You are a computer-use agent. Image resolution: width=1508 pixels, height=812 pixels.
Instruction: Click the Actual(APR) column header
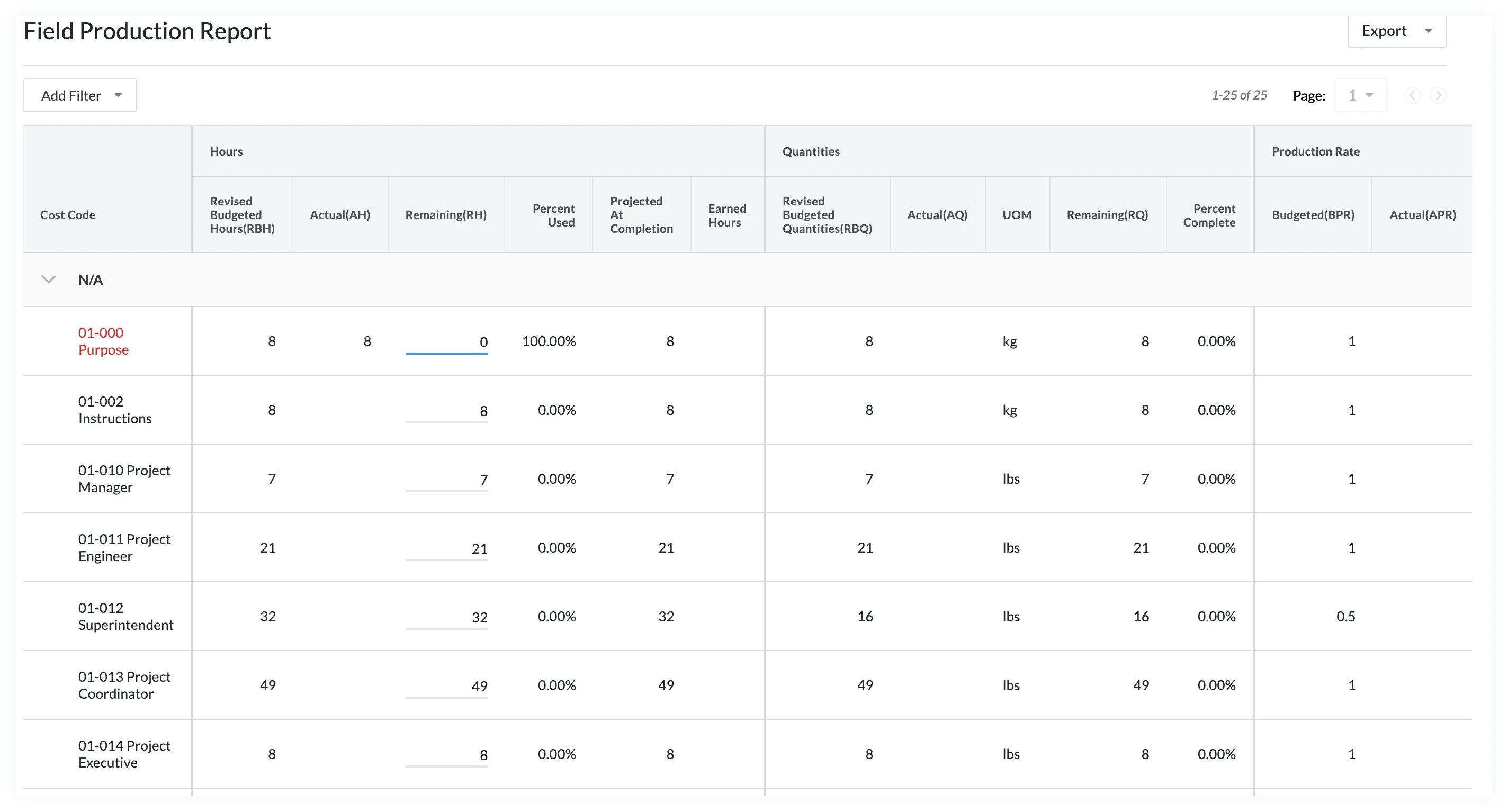coord(1423,215)
